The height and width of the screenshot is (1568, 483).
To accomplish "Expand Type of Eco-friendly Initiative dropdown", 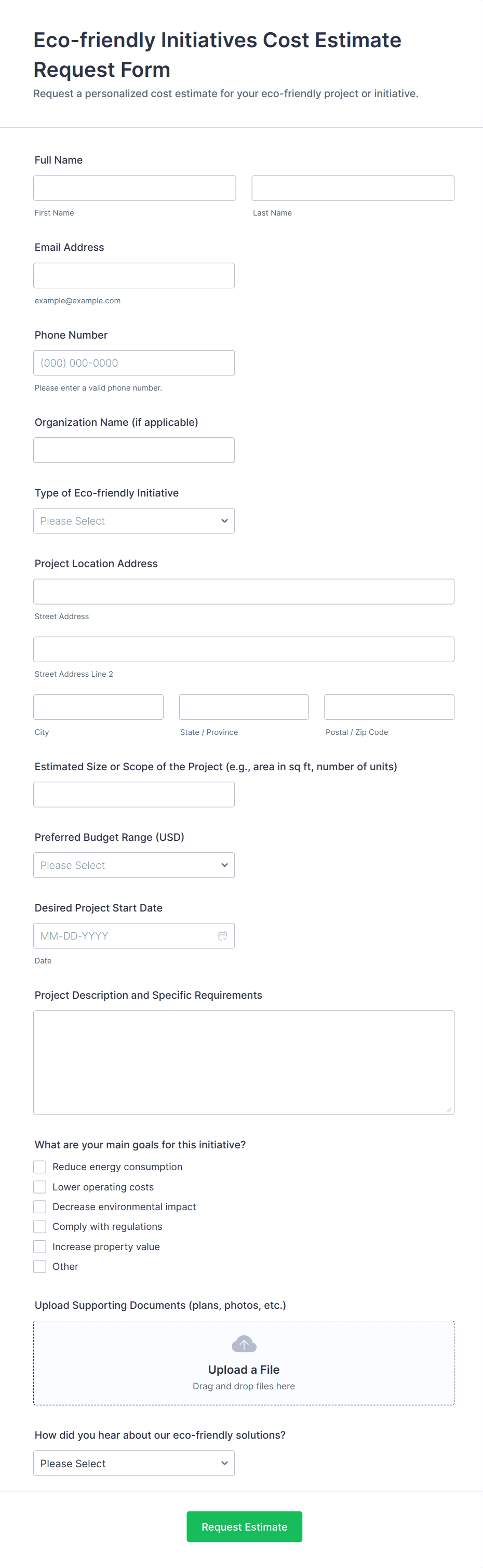I will 134,520.
